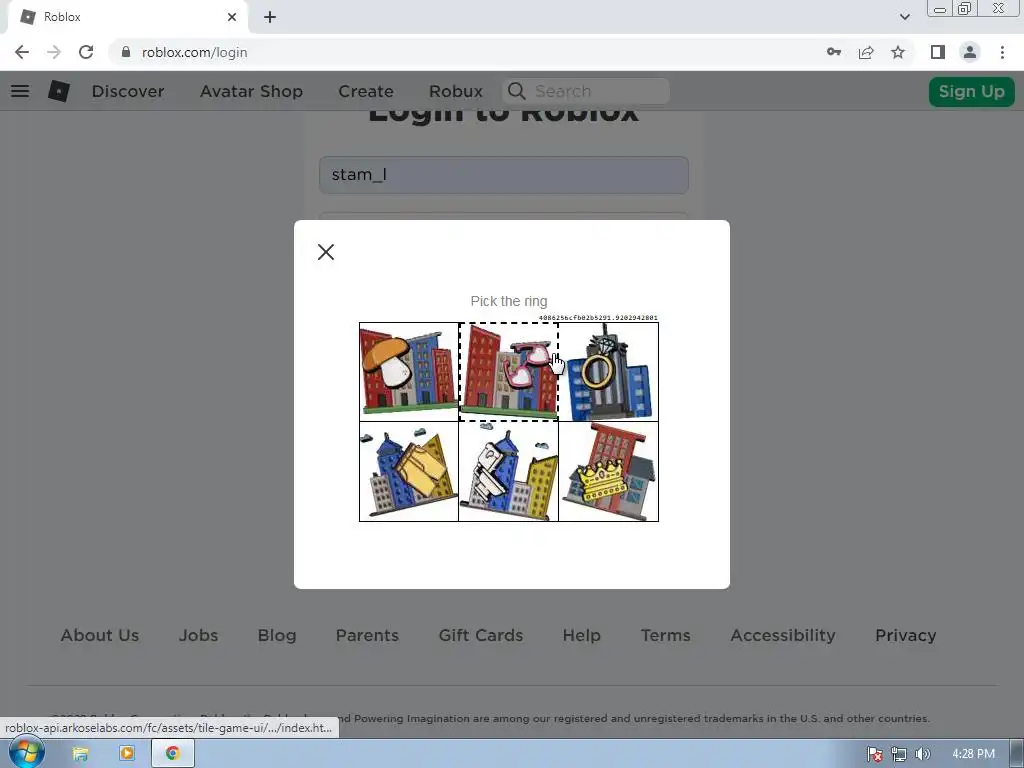This screenshot has width=1024, height=768.
Task: Go back using the browser back arrow
Action: [22, 52]
